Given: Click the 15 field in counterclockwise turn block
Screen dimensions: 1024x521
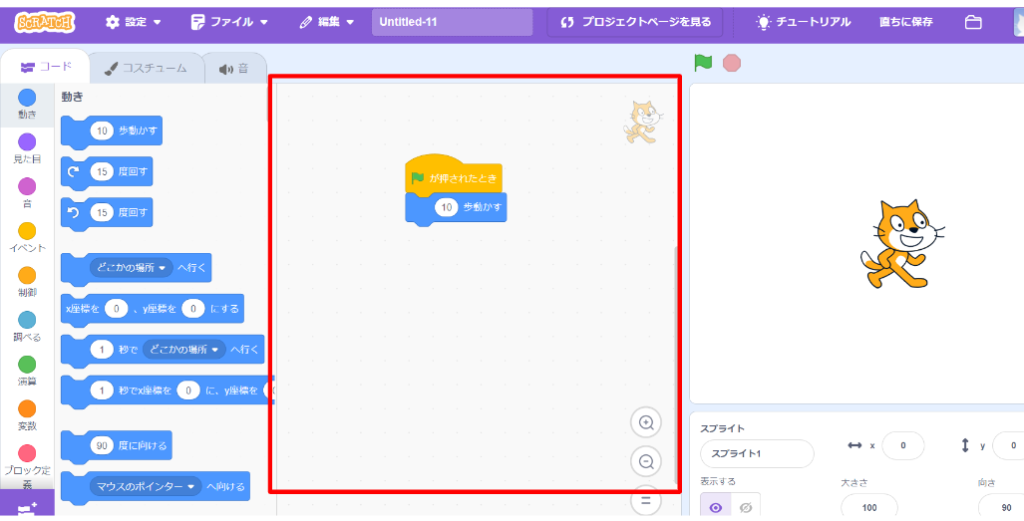Looking at the screenshot, I should click(102, 213).
